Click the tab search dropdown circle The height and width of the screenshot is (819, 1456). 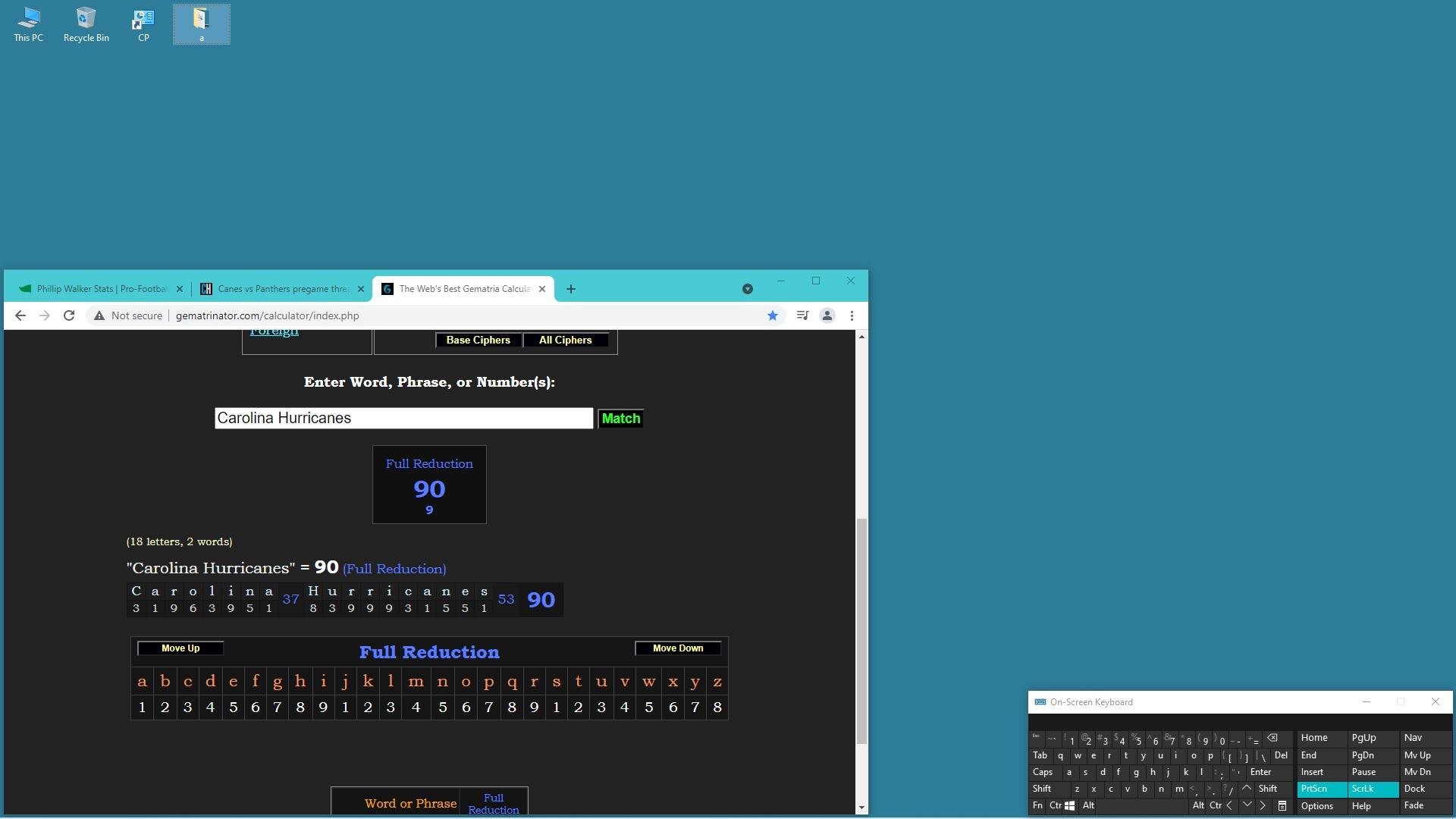748,289
